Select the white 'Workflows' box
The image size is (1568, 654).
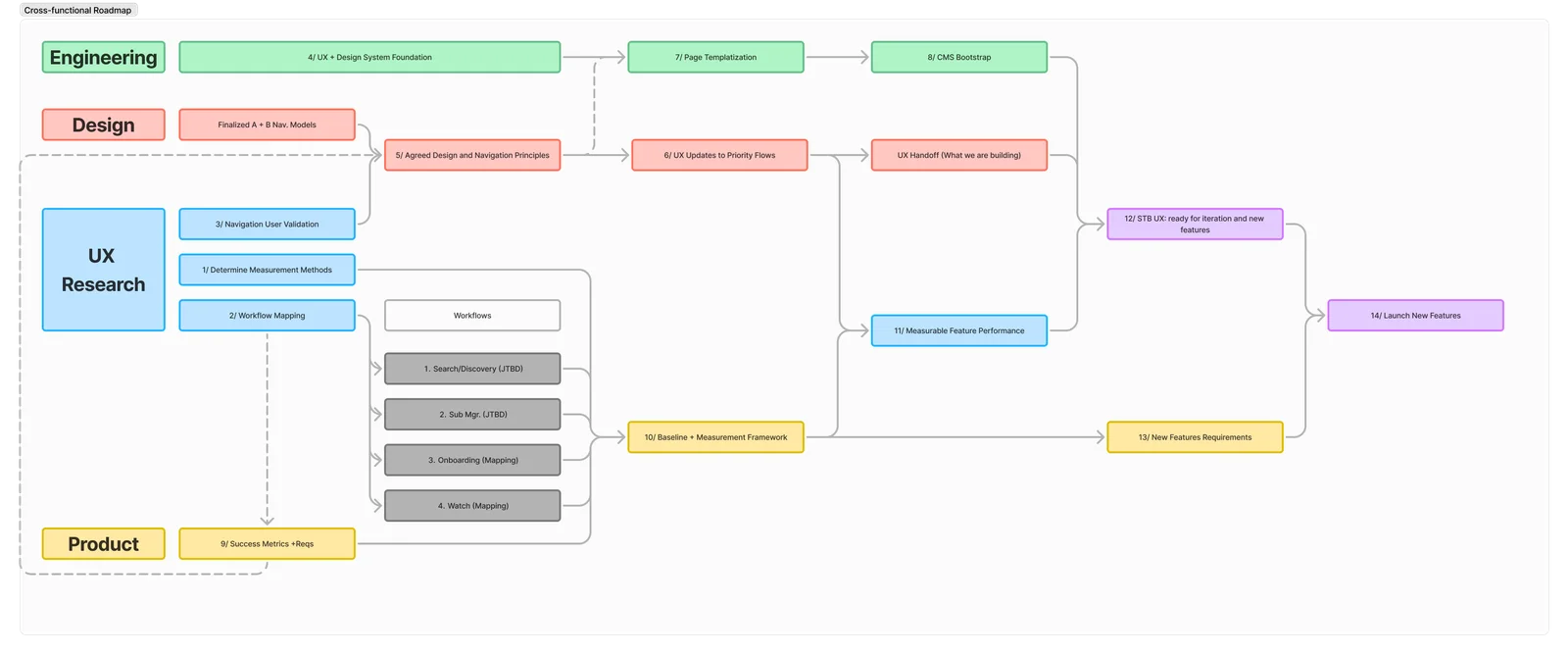click(472, 315)
